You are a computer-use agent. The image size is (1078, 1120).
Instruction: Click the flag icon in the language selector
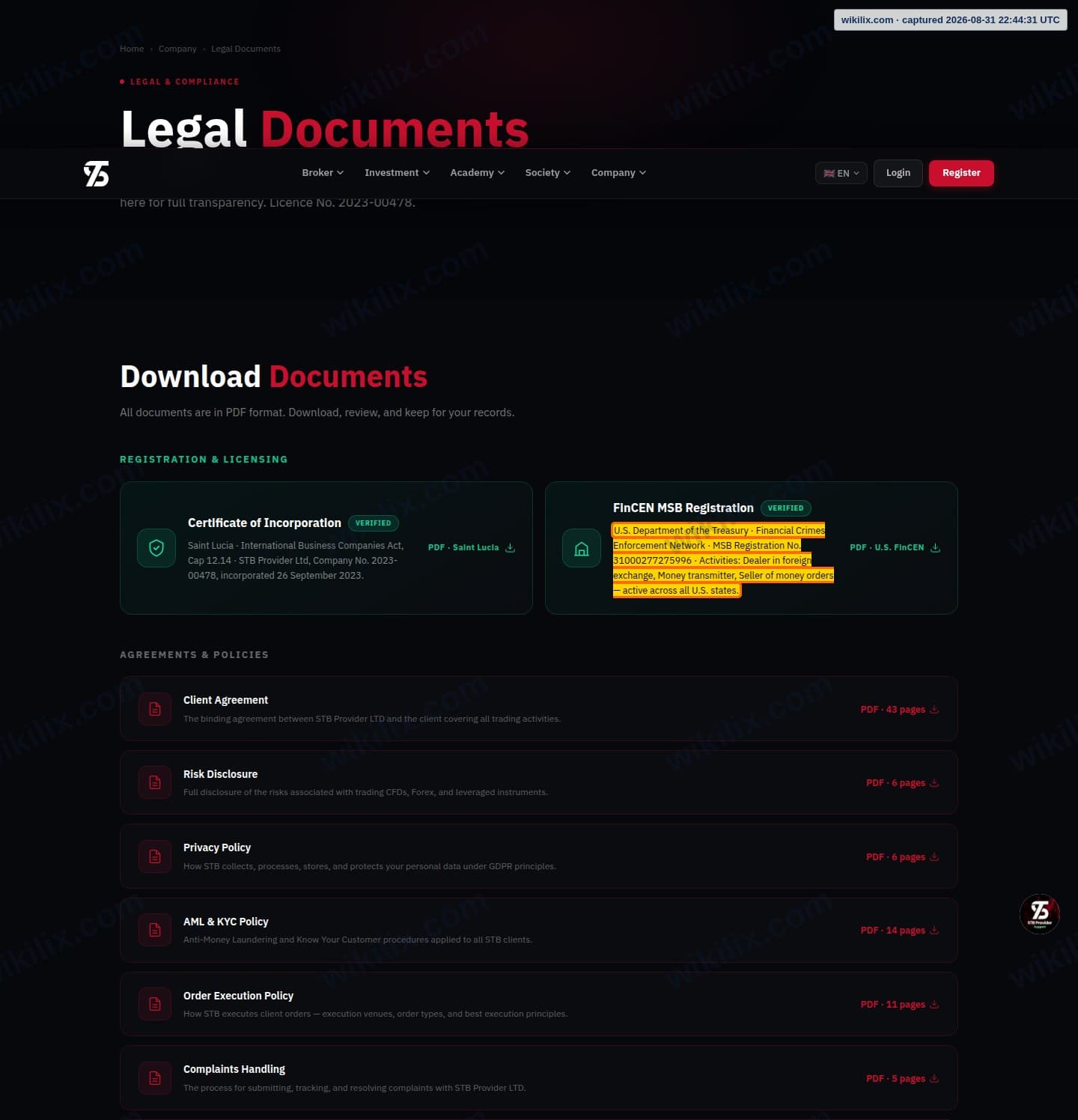click(829, 173)
